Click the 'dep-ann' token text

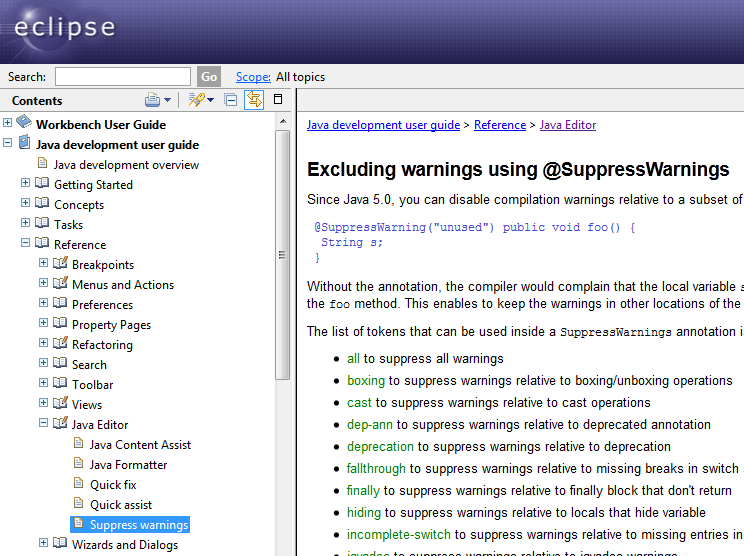[370, 425]
